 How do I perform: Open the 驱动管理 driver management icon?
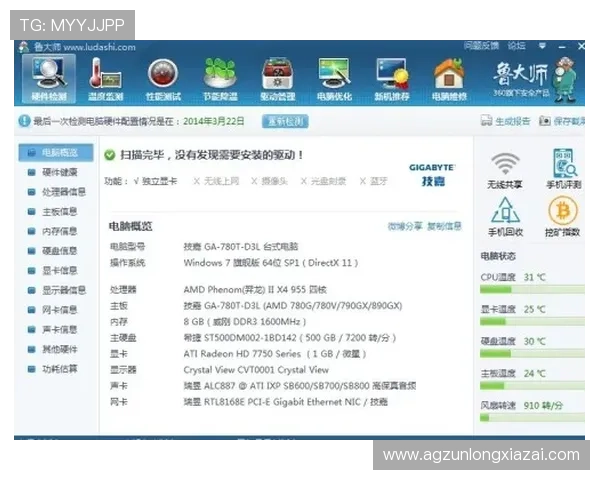pyautogui.click(x=277, y=79)
